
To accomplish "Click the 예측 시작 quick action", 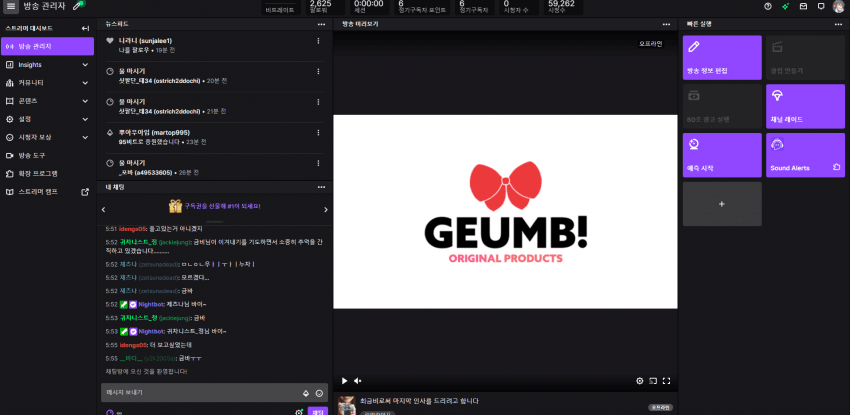I will [x=722, y=155].
